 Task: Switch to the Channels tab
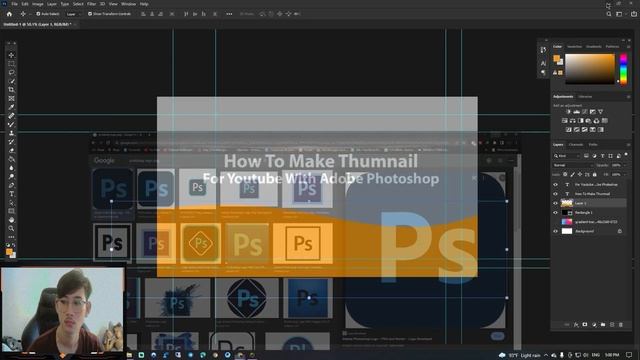point(576,144)
